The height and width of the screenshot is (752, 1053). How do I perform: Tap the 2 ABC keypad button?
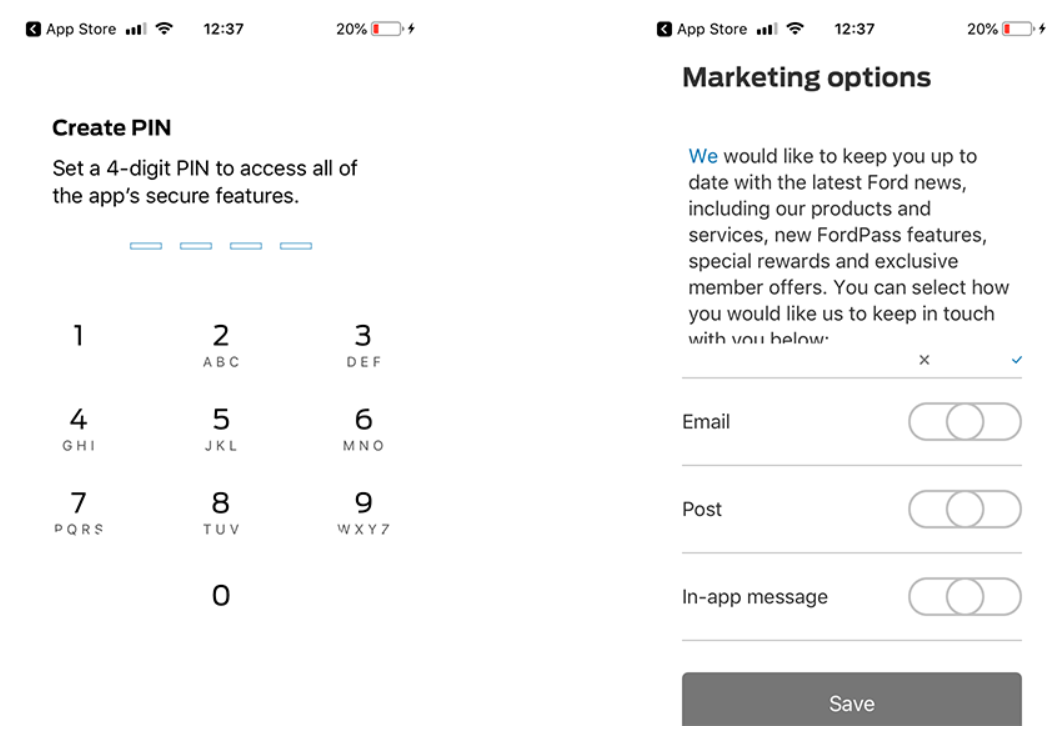(x=221, y=345)
